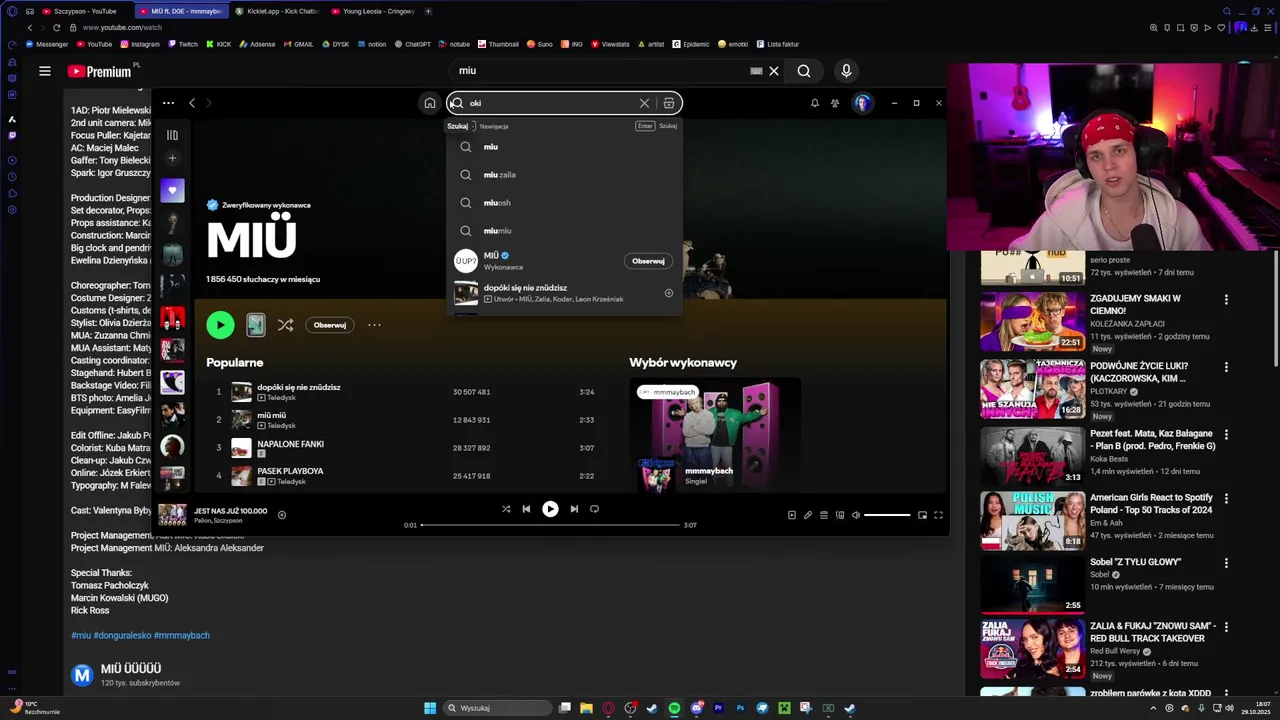Screen dimensions: 1280x720
Task: Toggle repeat in Spotify player
Action: [594, 509]
